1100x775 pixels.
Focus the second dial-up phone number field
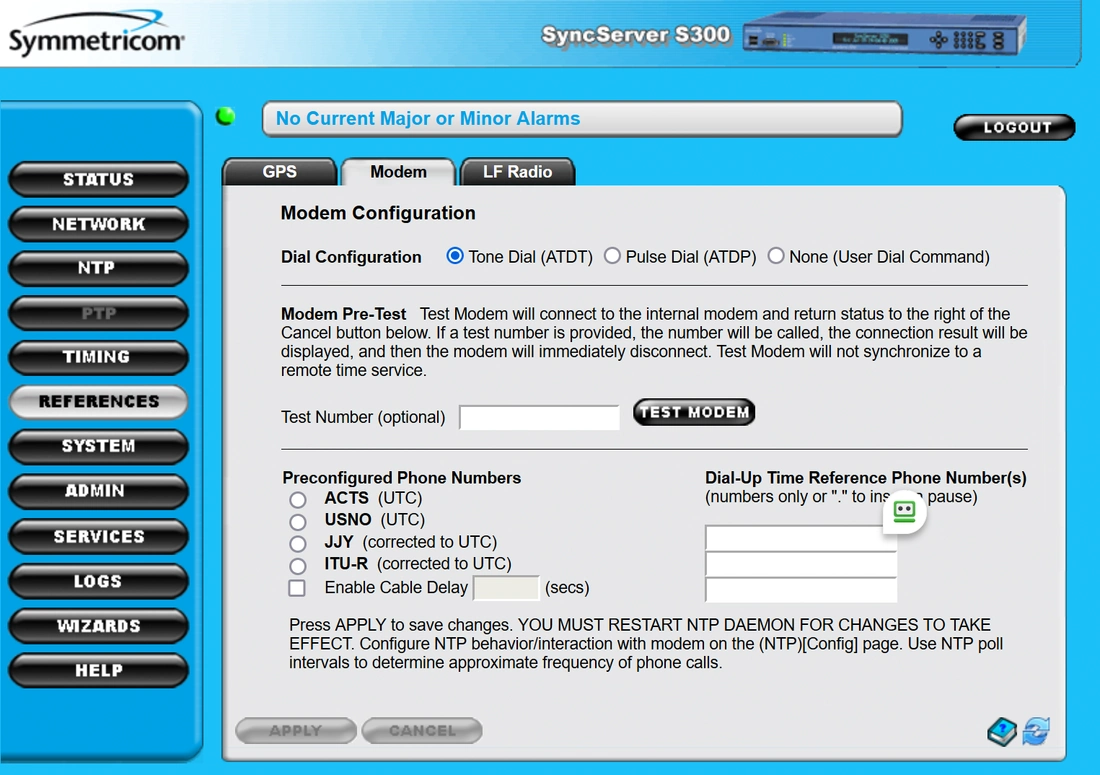(800, 564)
